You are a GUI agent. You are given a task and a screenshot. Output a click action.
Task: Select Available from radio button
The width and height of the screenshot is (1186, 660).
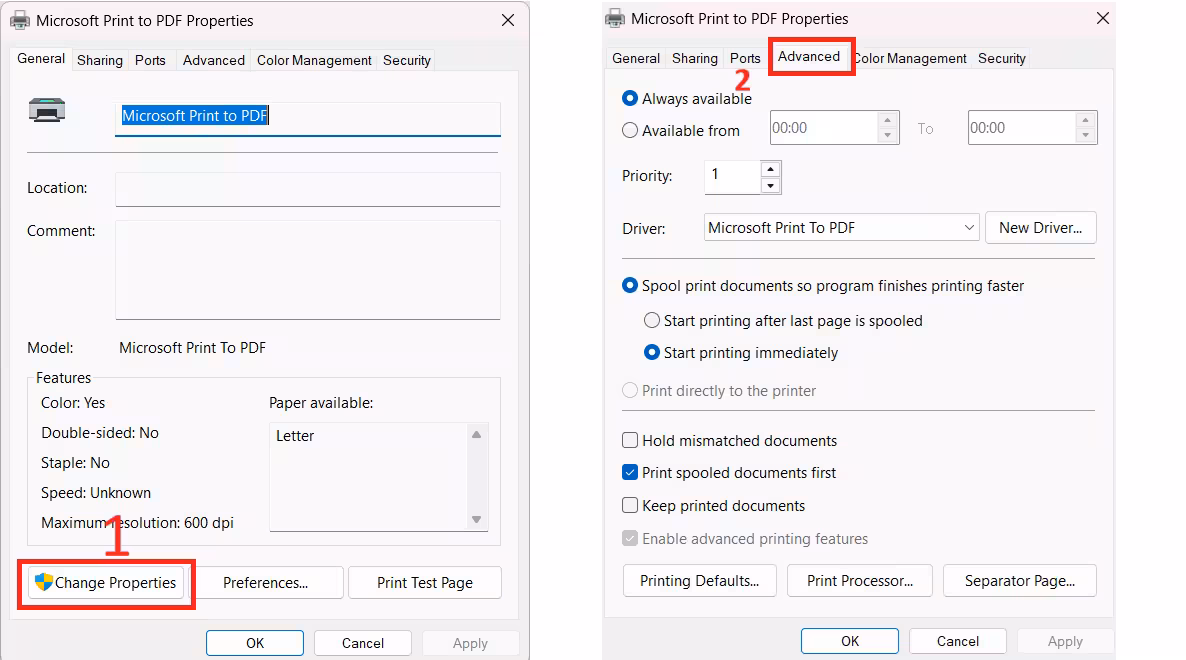(x=629, y=131)
